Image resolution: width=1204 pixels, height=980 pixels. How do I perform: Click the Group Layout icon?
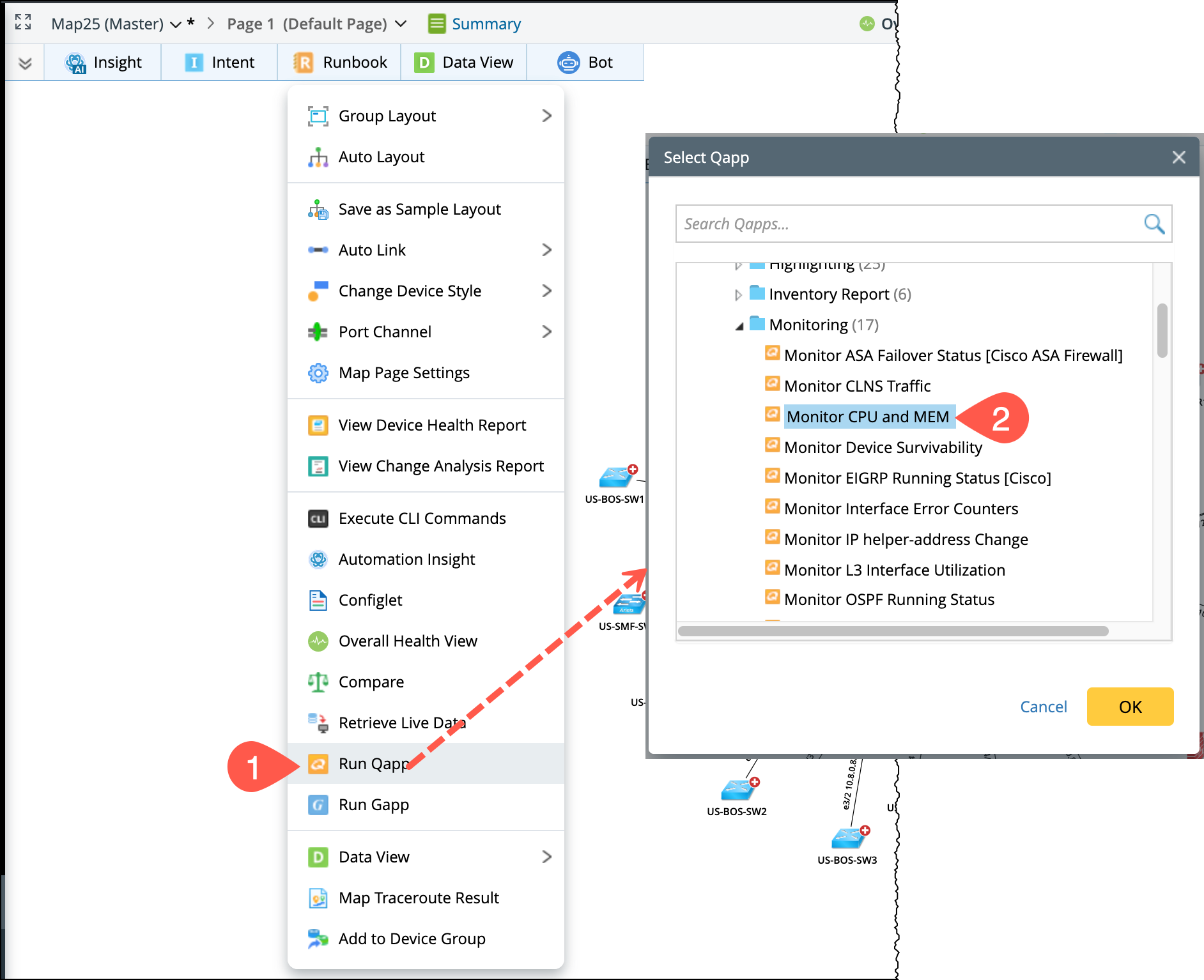pyautogui.click(x=318, y=116)
